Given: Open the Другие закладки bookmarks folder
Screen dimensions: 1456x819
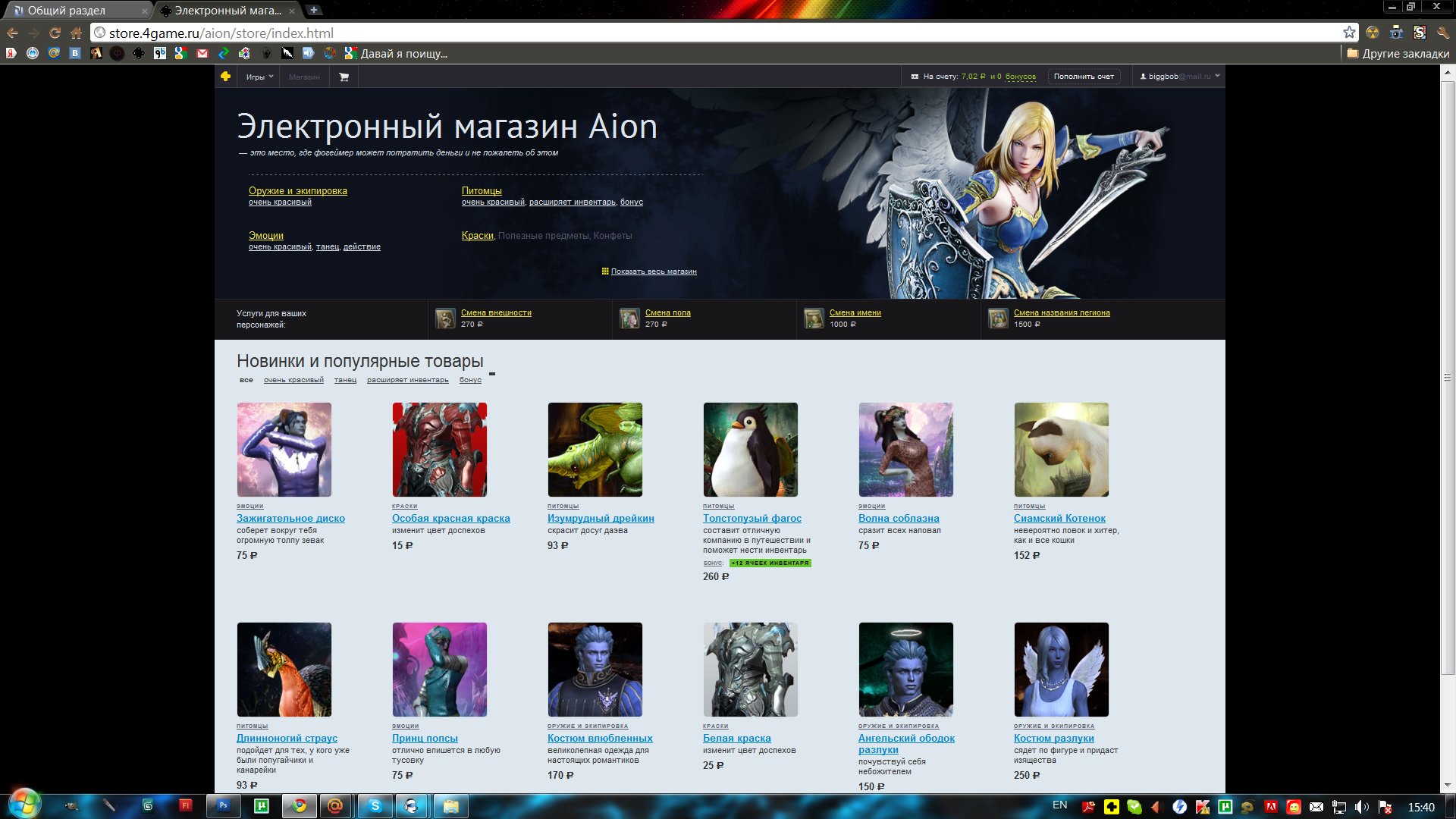Looking at the screenshot, I should [1397, 54].
